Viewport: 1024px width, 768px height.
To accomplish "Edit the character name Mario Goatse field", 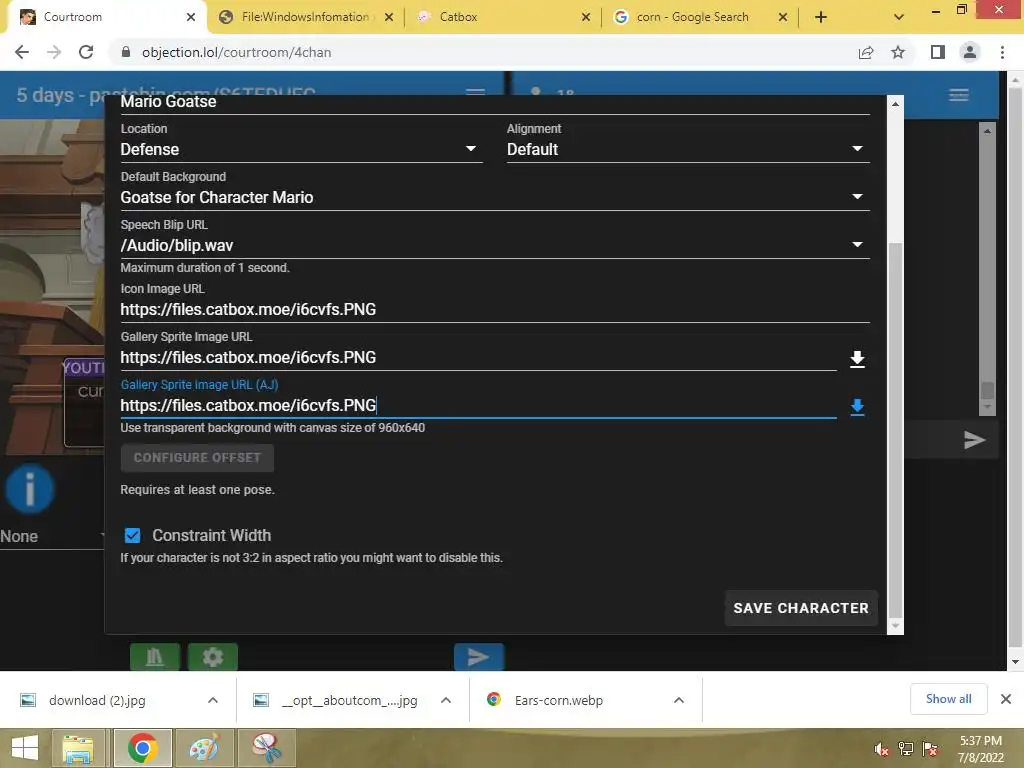I will pyautogui.click(x=495, y=102).
